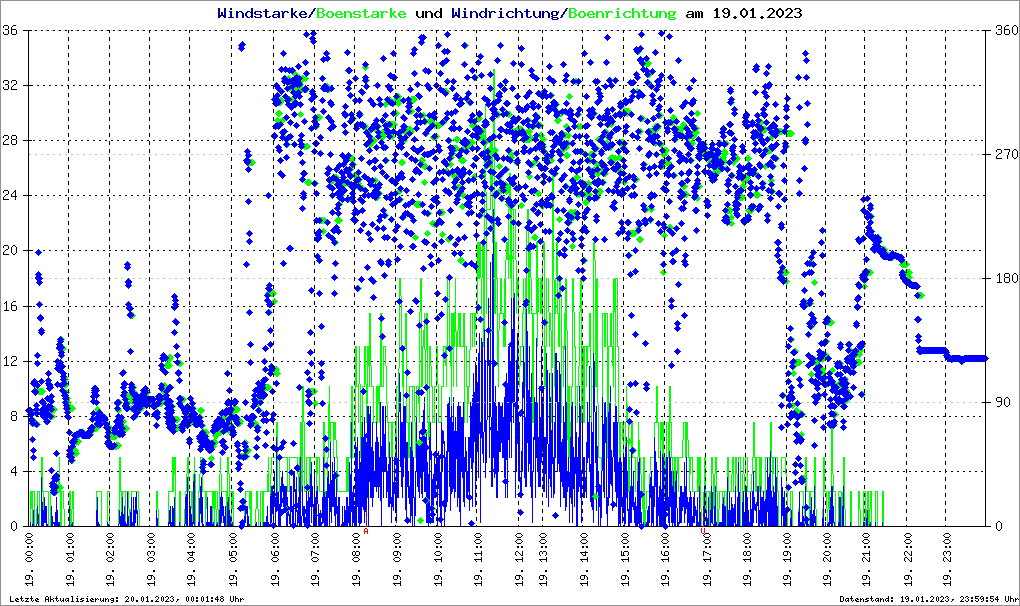Image resolution: width=1020 pixels, height=606 pixels.
Task: Click the 360 value on right axis
Action: point(1003,30)
